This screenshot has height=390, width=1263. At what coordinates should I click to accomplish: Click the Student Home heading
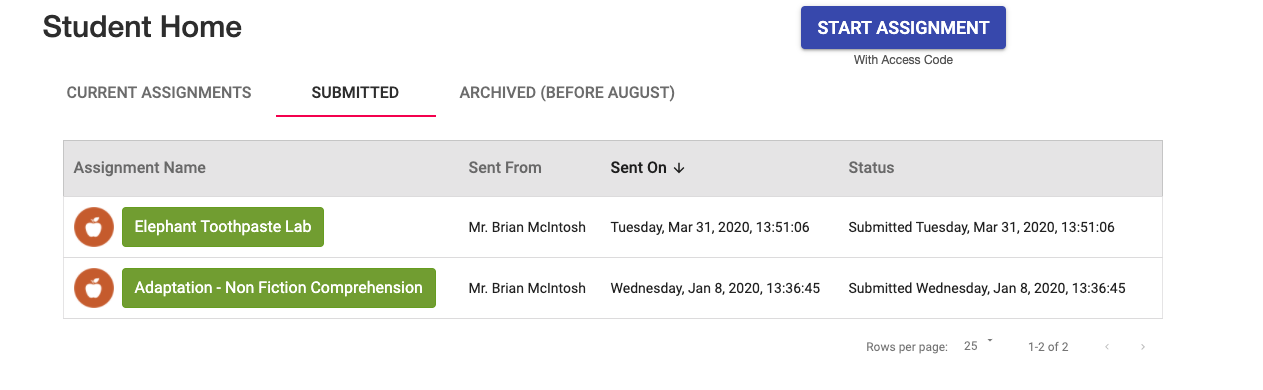[142, 27]
